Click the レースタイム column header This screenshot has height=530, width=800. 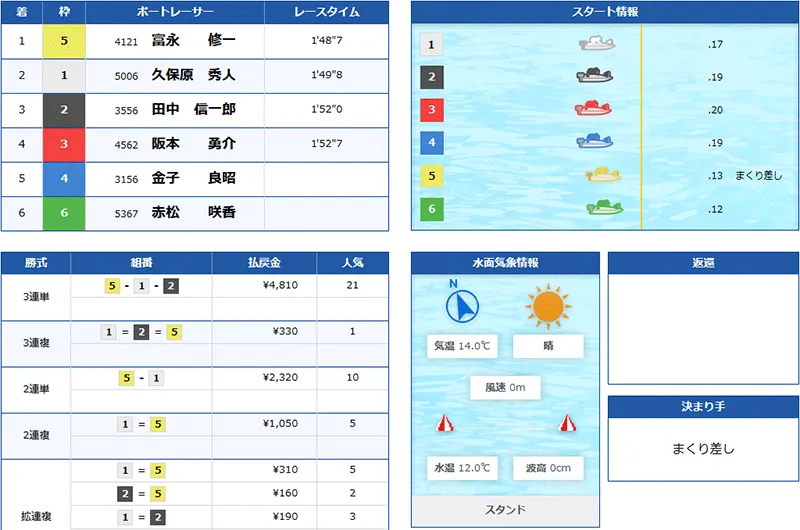point(327,12)
